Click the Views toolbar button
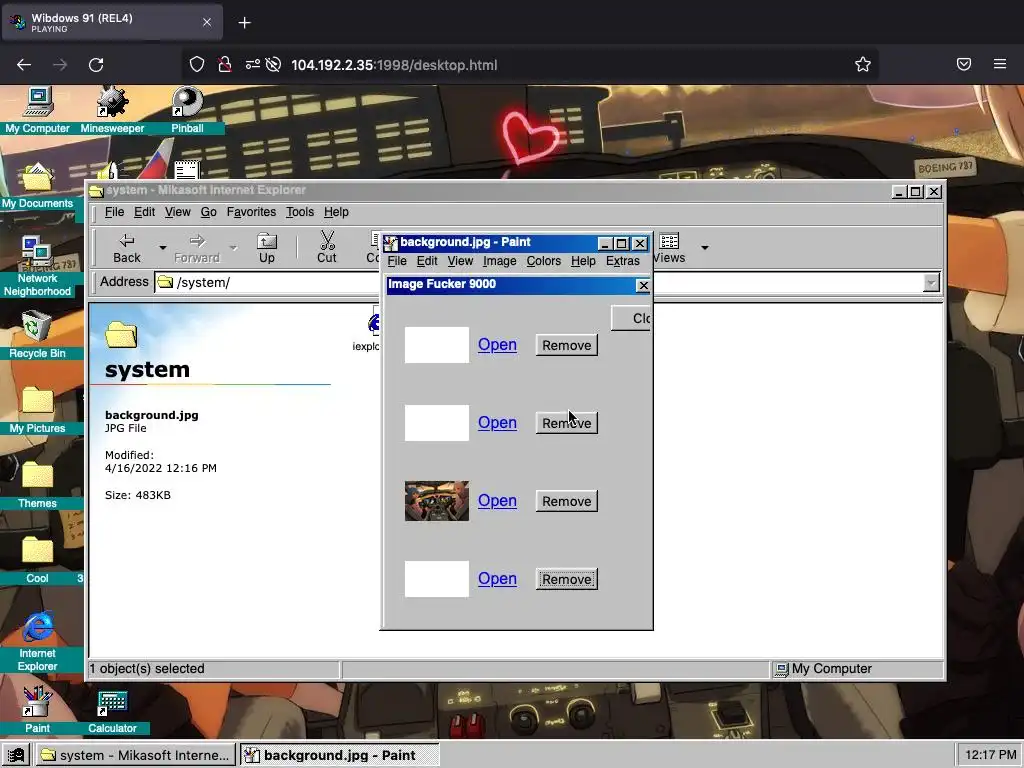The width and height of the screenshot is (1024, 768). pos(669,248)
